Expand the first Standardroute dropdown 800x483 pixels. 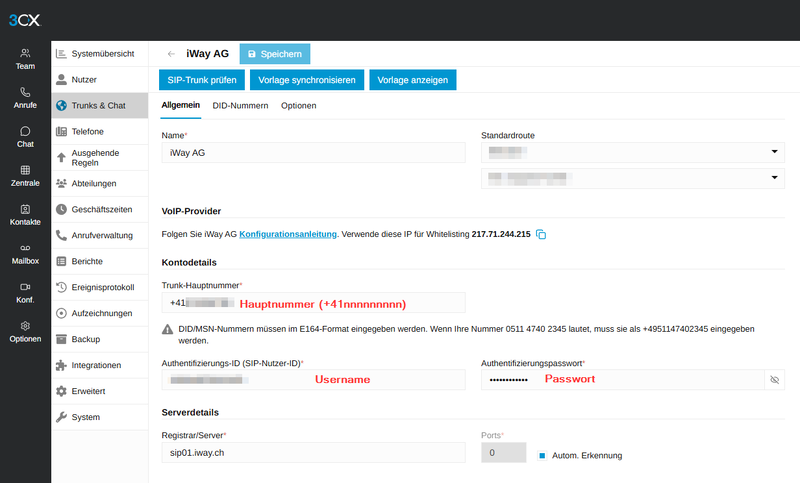633,152
